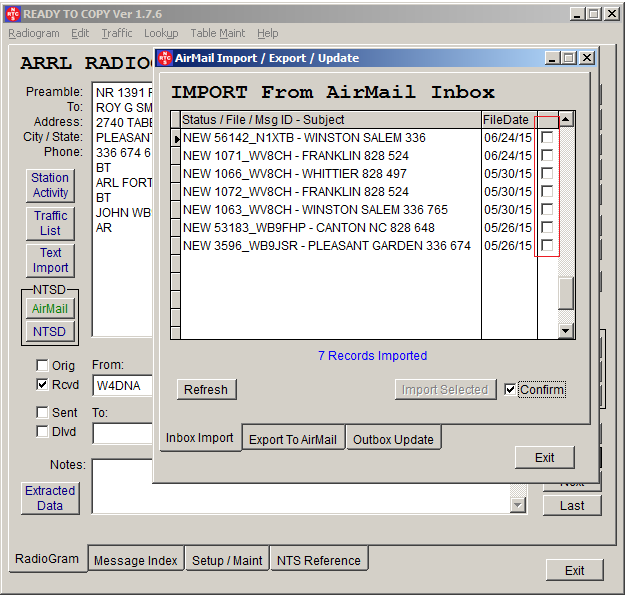Click the Notes text area

(x=301, y=486)
